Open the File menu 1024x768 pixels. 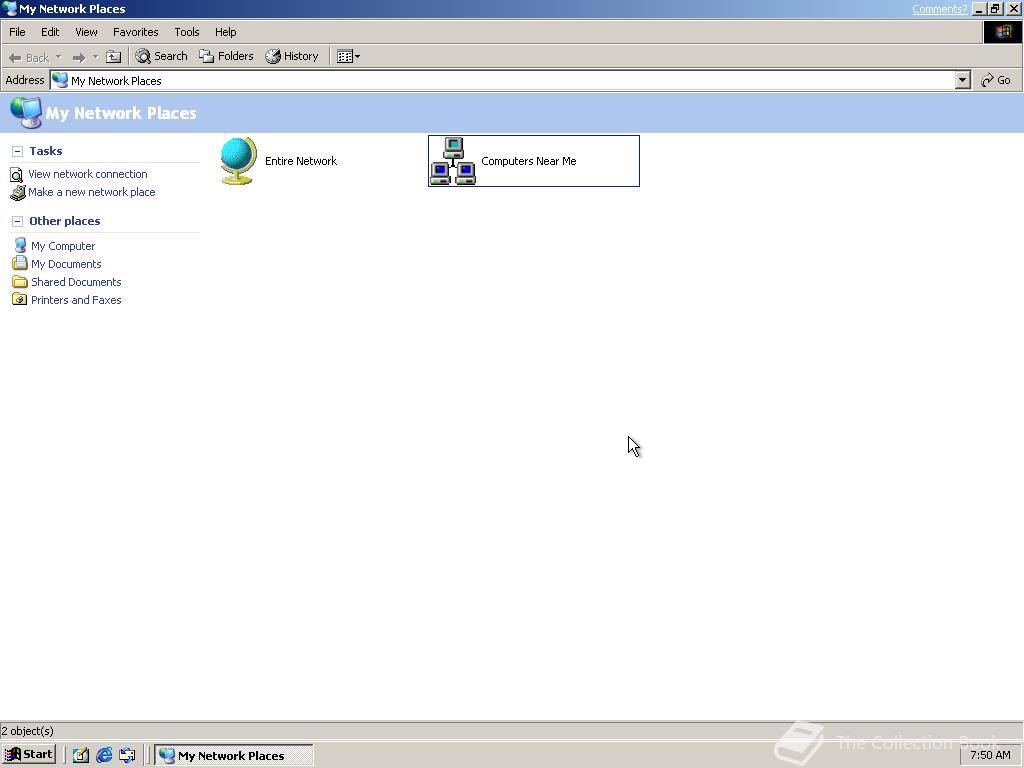pos(17,32)
